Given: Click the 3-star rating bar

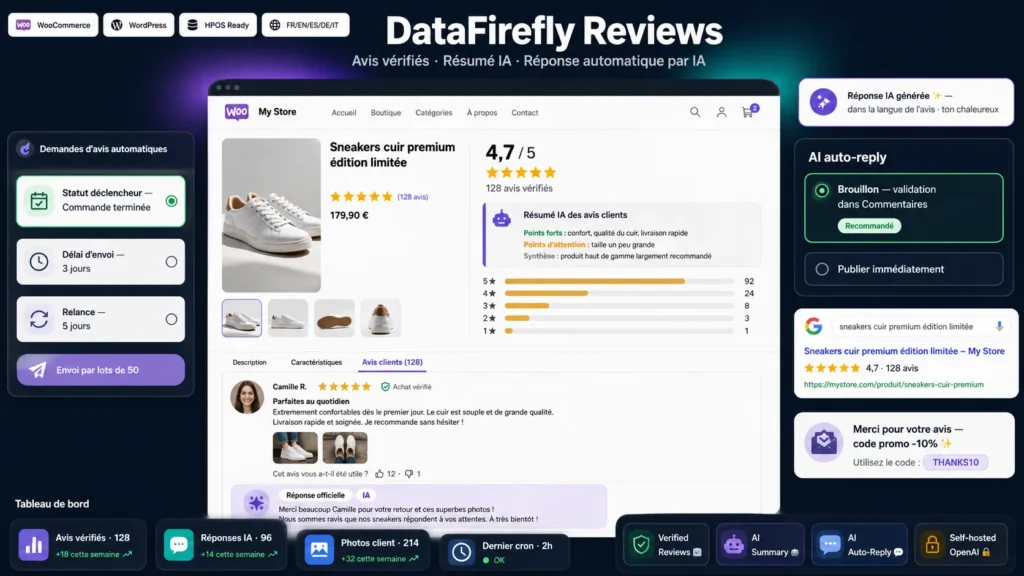Looking at the screenshot, I should click(619, 306).
